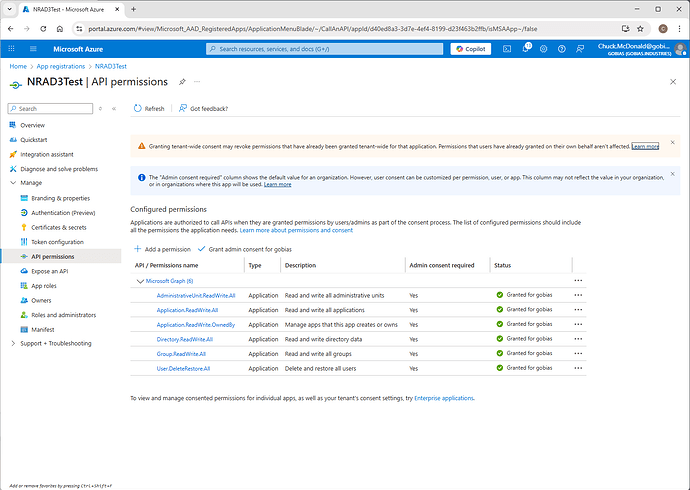Click the Copilot button
Image resolution: width=690 pixels, height=490 pixels.
470,49
